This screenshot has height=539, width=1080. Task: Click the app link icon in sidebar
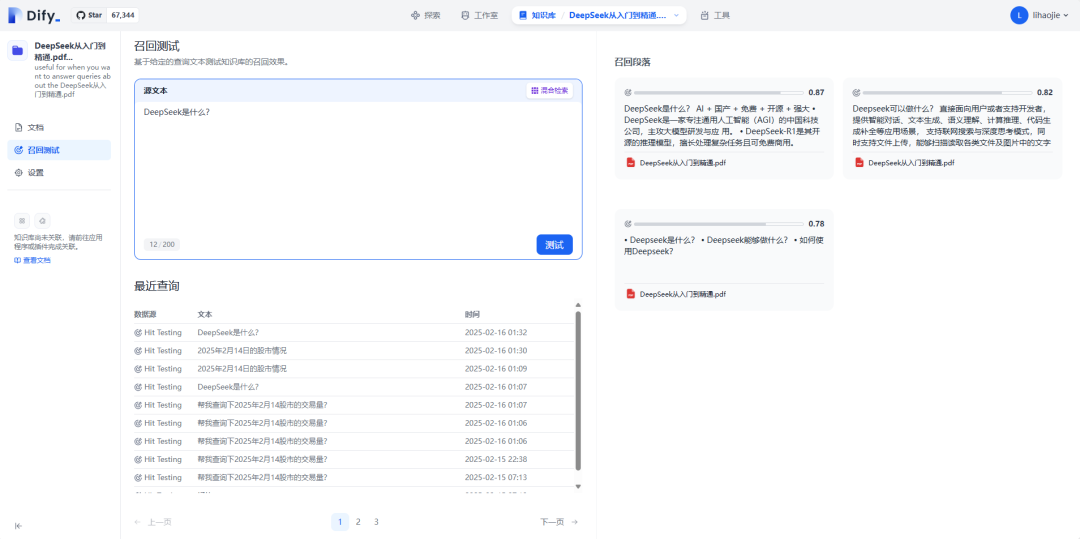[x=22, y=221]
